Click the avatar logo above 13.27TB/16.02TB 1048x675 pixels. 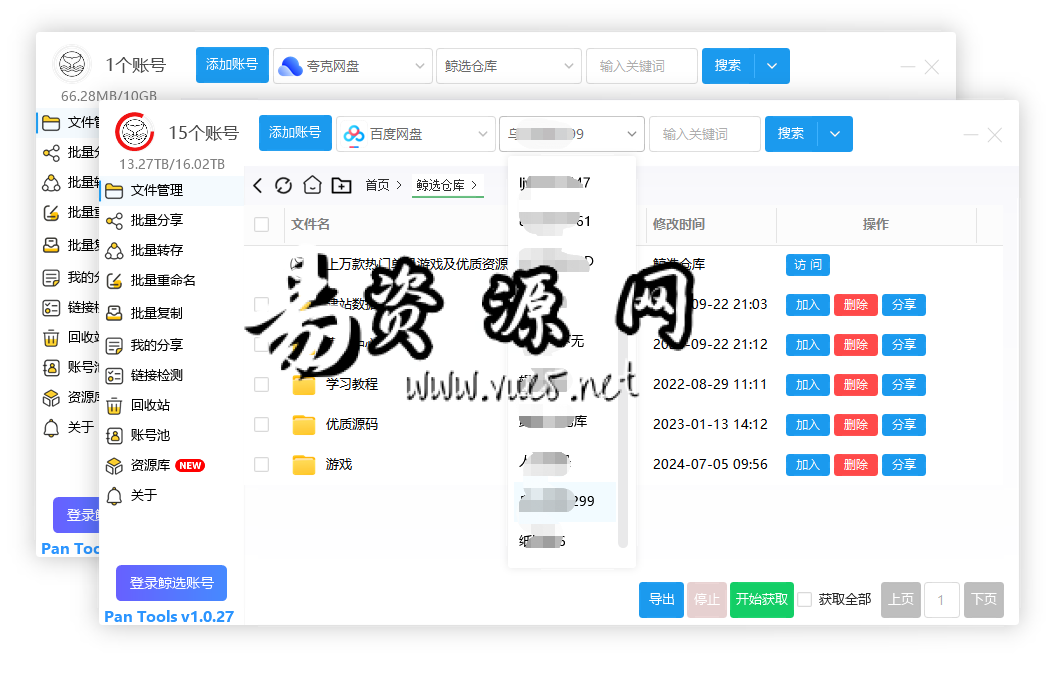point(134,132)
